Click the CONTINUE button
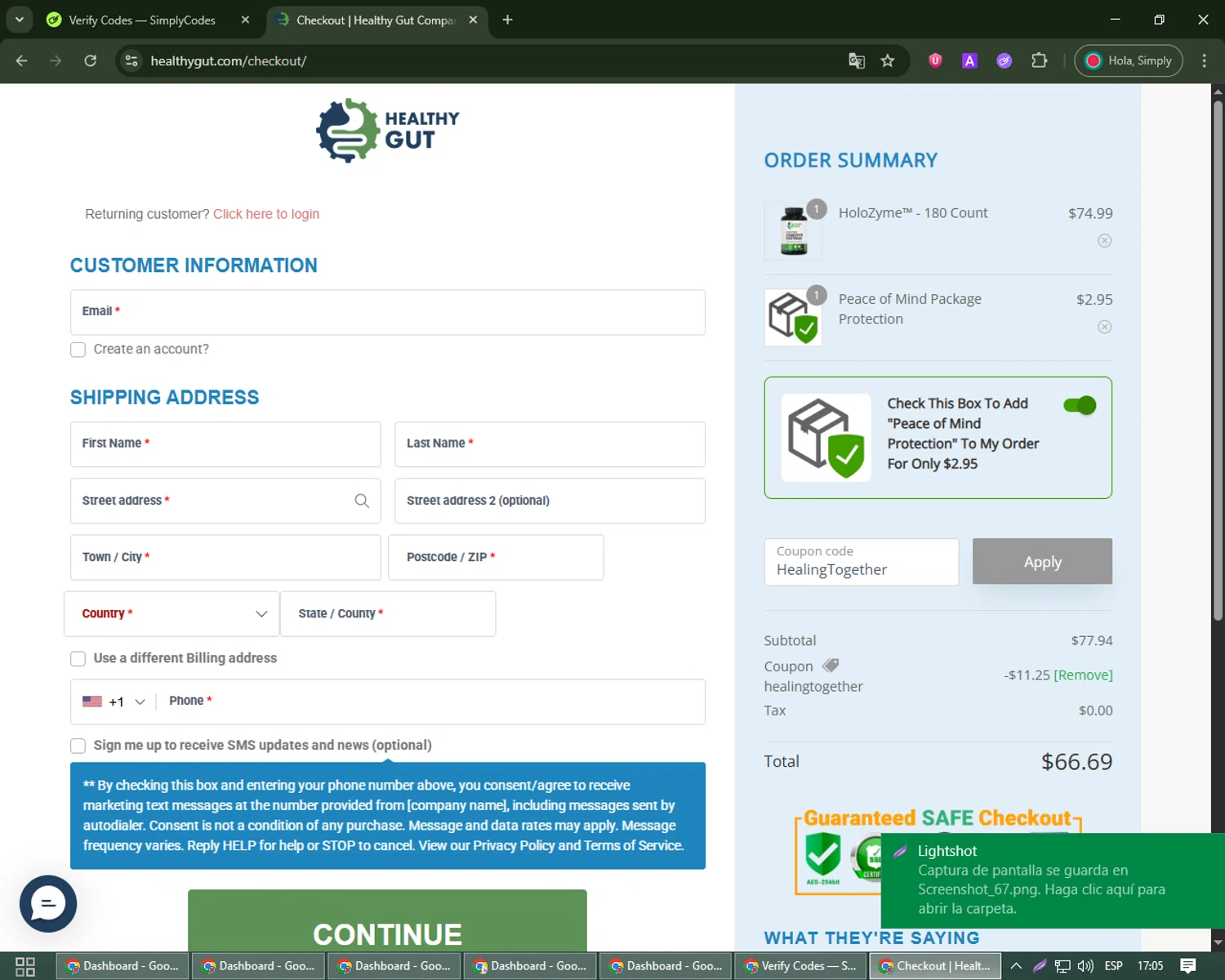The height and width of the screenshot is (980, 1225). [387, 921]
